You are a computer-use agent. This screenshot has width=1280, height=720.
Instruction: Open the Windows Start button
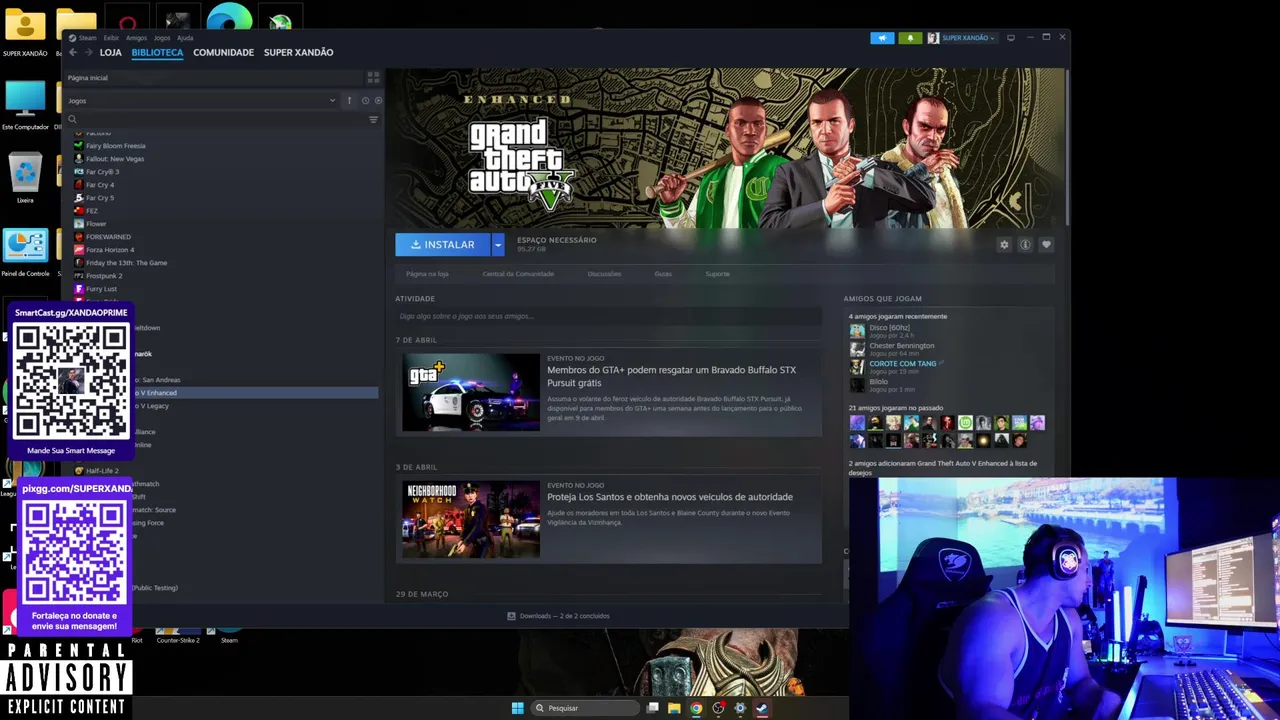coord(517,708)
